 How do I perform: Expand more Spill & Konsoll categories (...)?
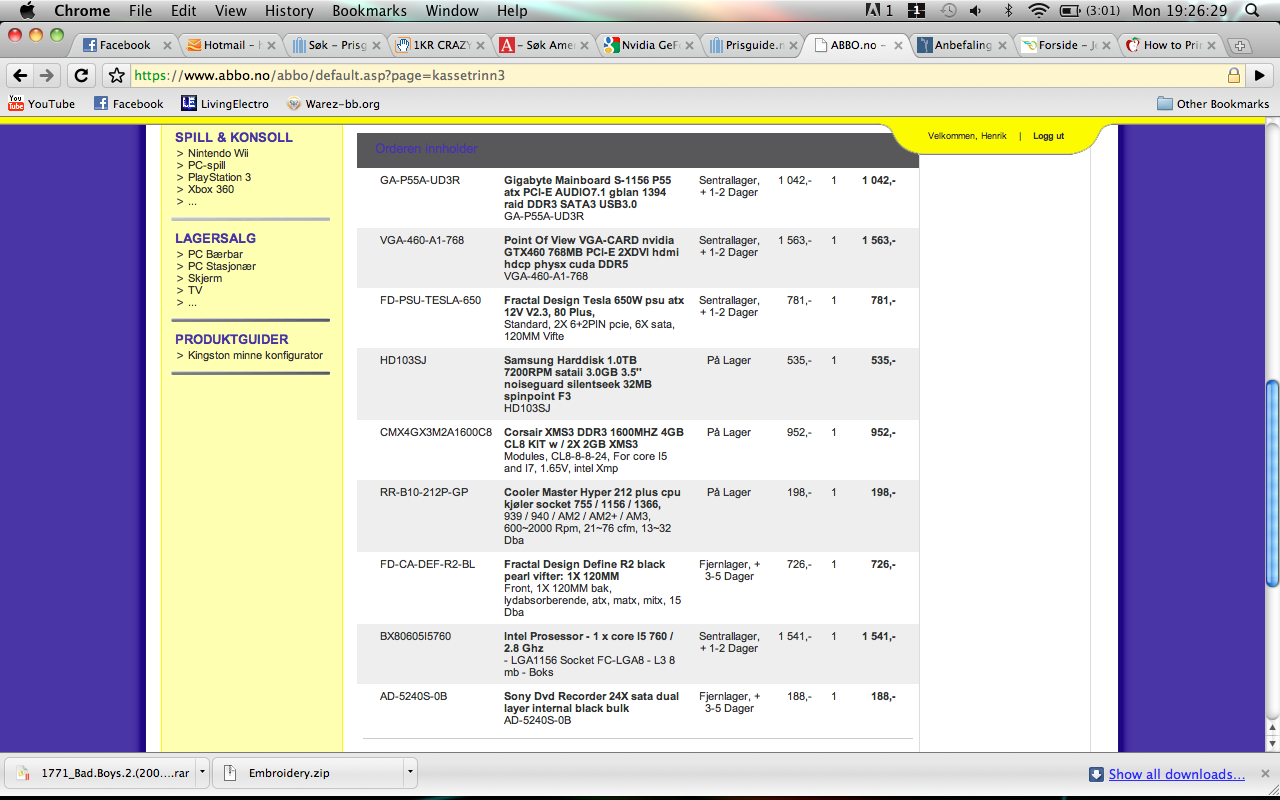[192, 201]
